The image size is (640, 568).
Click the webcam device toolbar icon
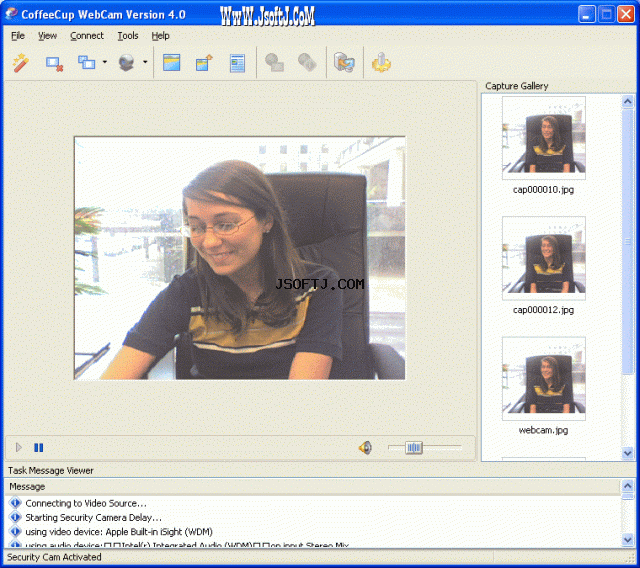click(x=126, y=62)
